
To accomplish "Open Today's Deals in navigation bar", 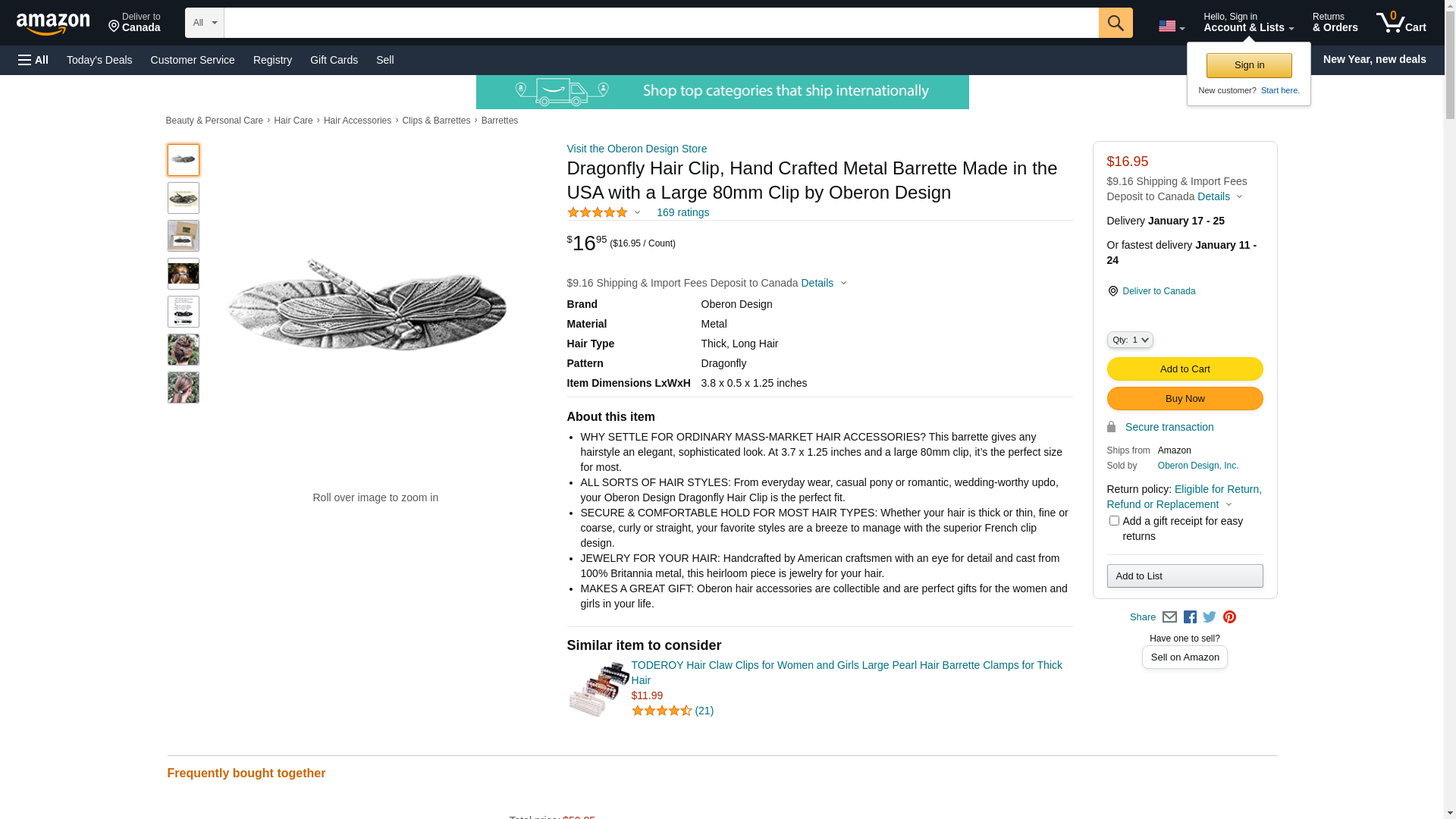I will tap(99, 60).
